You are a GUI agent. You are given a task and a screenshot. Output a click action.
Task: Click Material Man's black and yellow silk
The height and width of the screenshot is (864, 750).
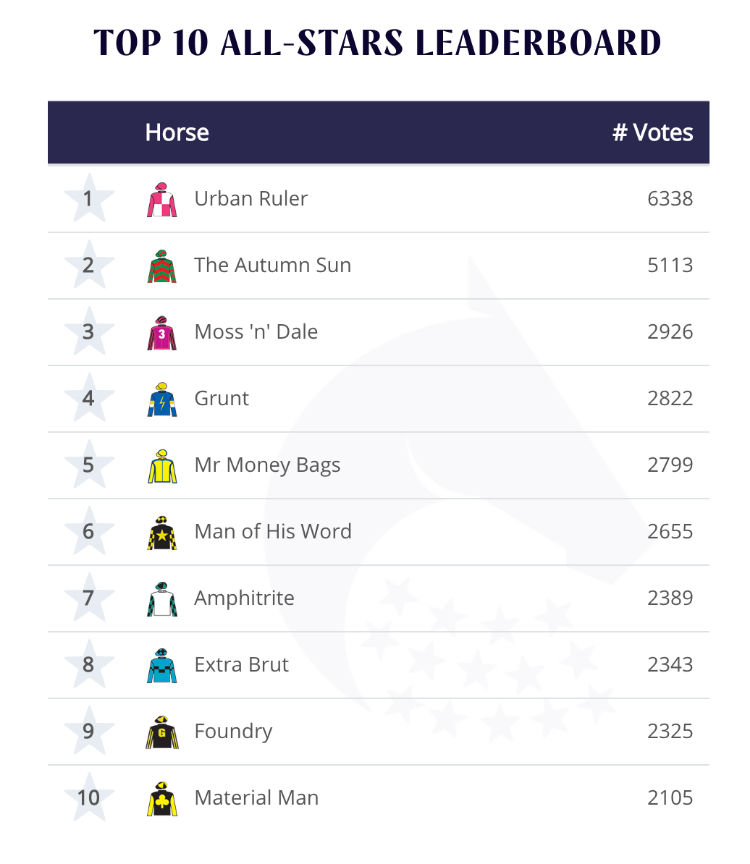(162, 799)
